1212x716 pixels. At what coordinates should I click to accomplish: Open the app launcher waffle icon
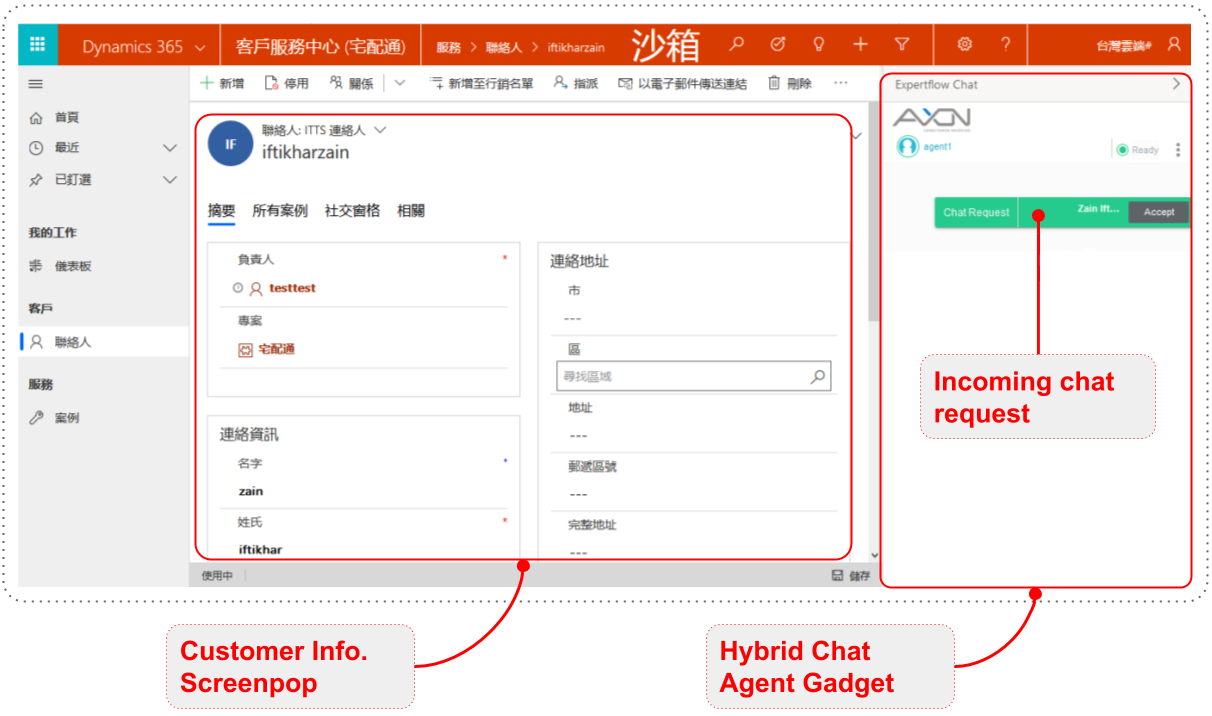[x=38, y=45]
